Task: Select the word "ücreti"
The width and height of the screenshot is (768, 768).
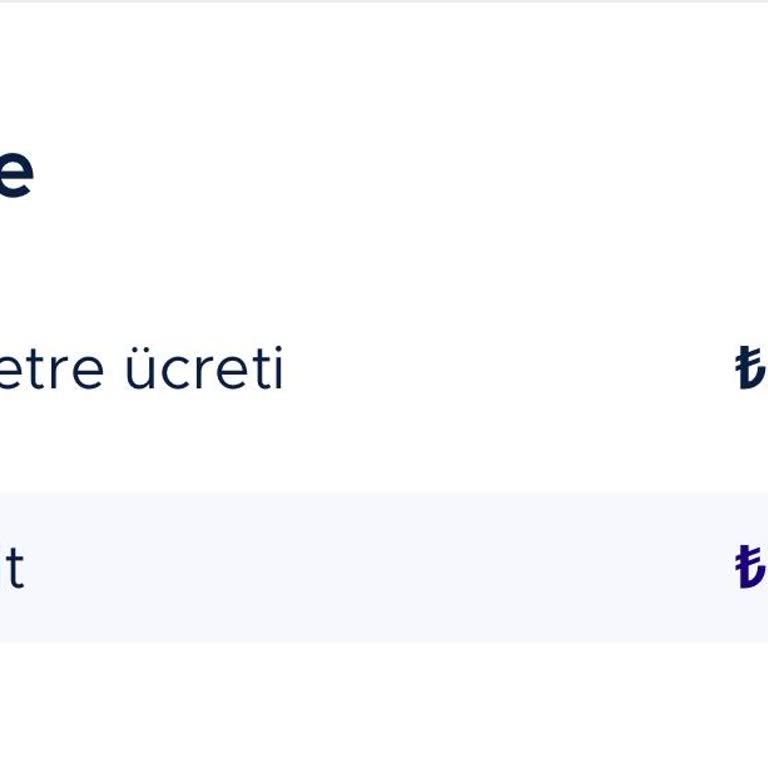Action: pos(205,369)
